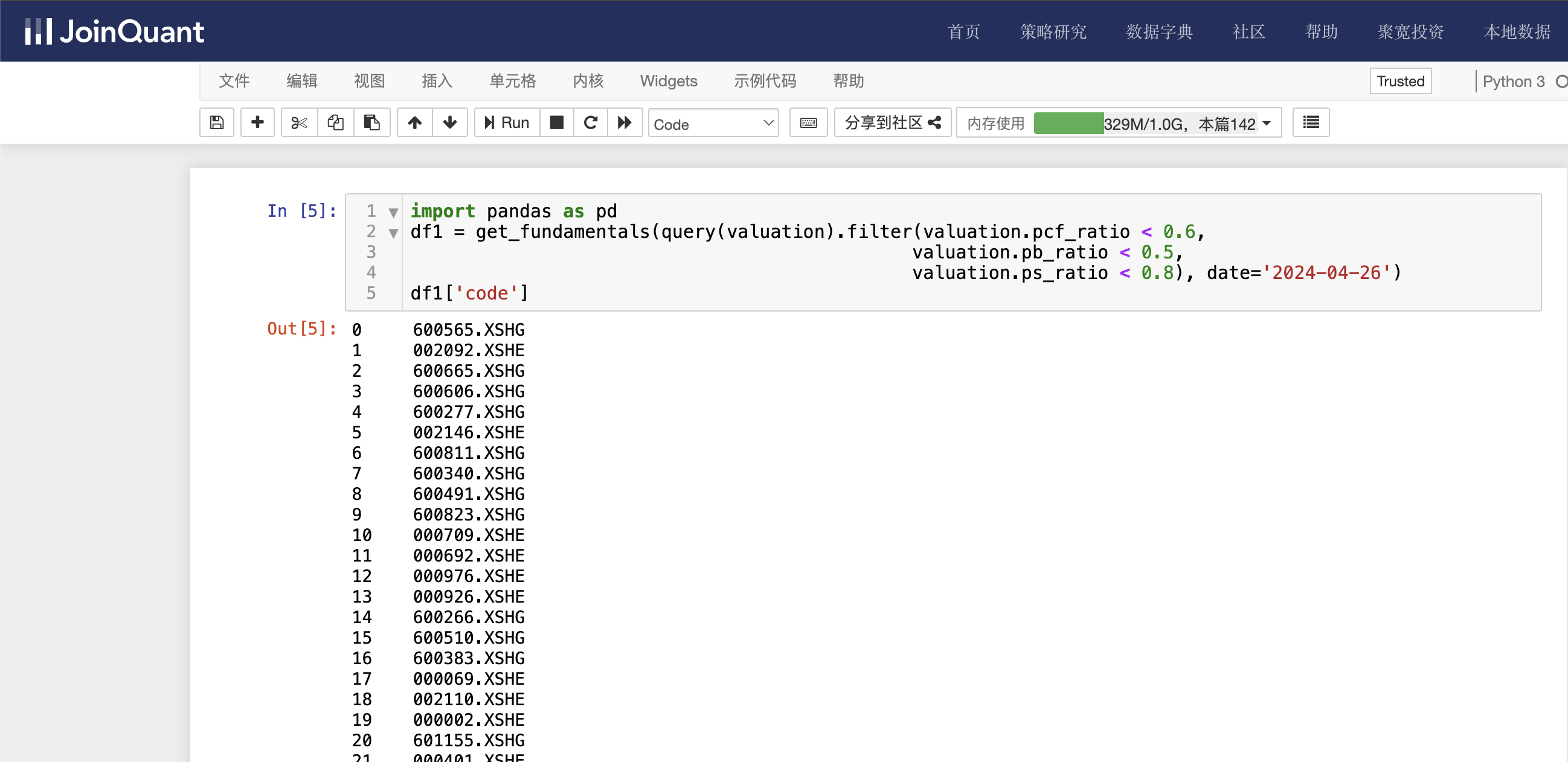
Task: Cut selected cell using the scissors icon
Action: point(299,123)
